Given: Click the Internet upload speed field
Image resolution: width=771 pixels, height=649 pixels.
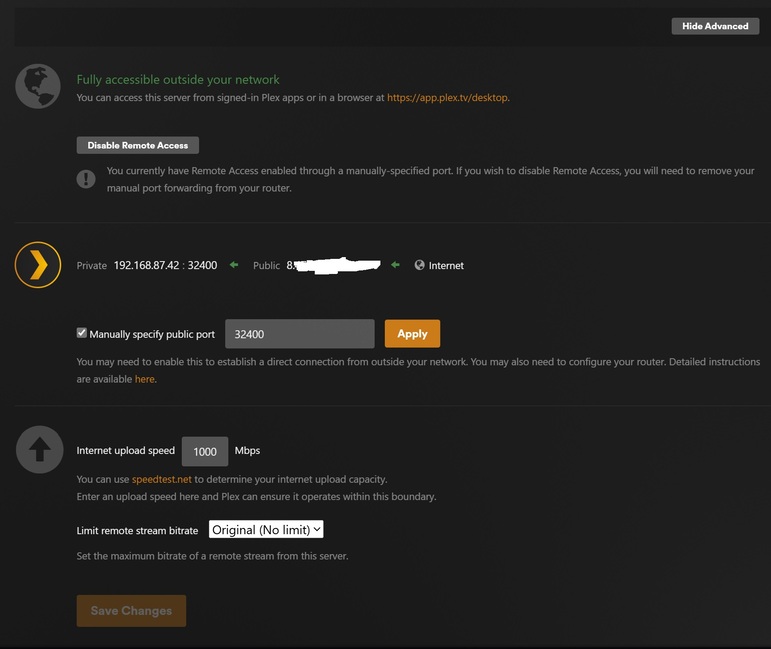Looking at the screenshot, I should pyautogui.click(x=205, y=451).
